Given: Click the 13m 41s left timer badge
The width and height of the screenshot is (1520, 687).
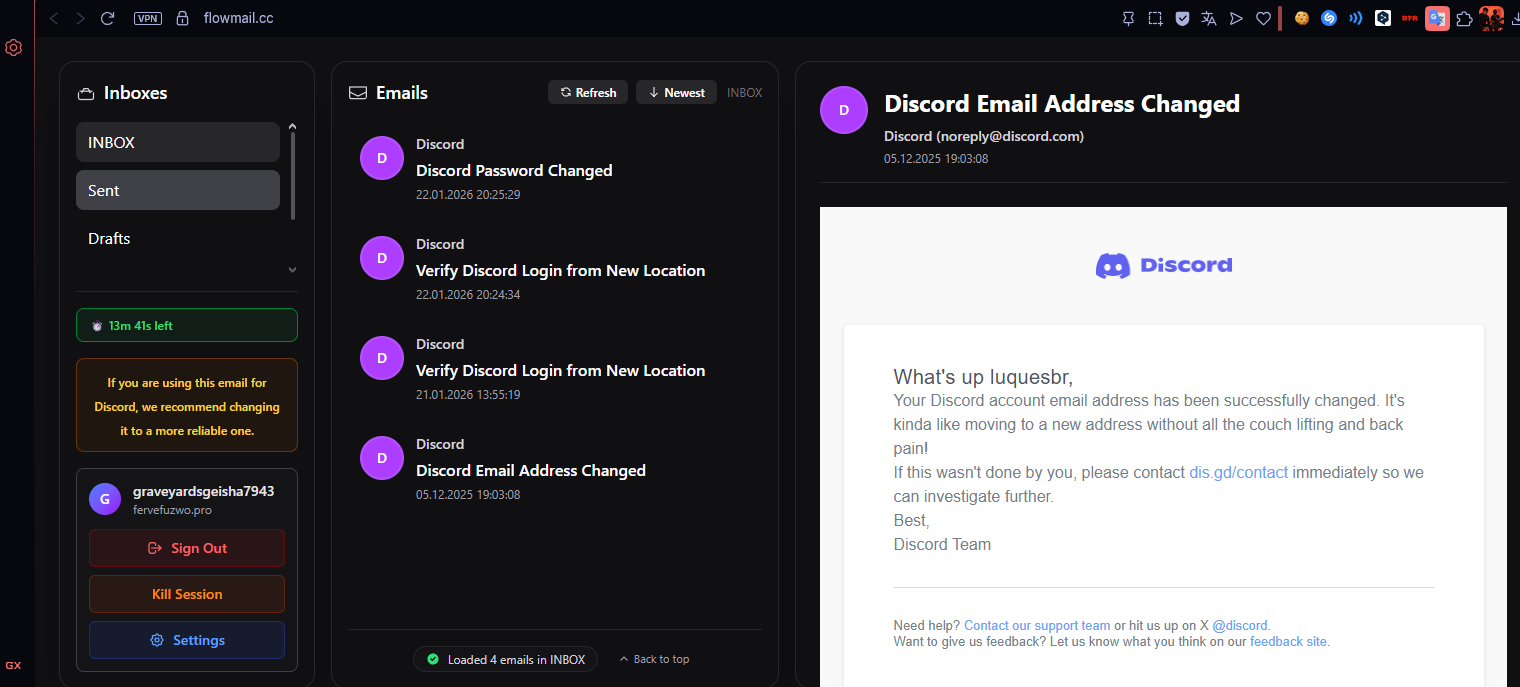Looking at the screenshot, I should coord(187,325).
